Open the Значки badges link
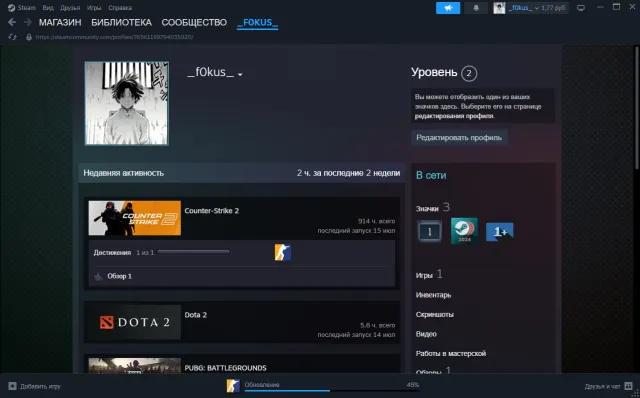This screenshot has height=398, width=640. pyautogui.click(x=427, y=209)
